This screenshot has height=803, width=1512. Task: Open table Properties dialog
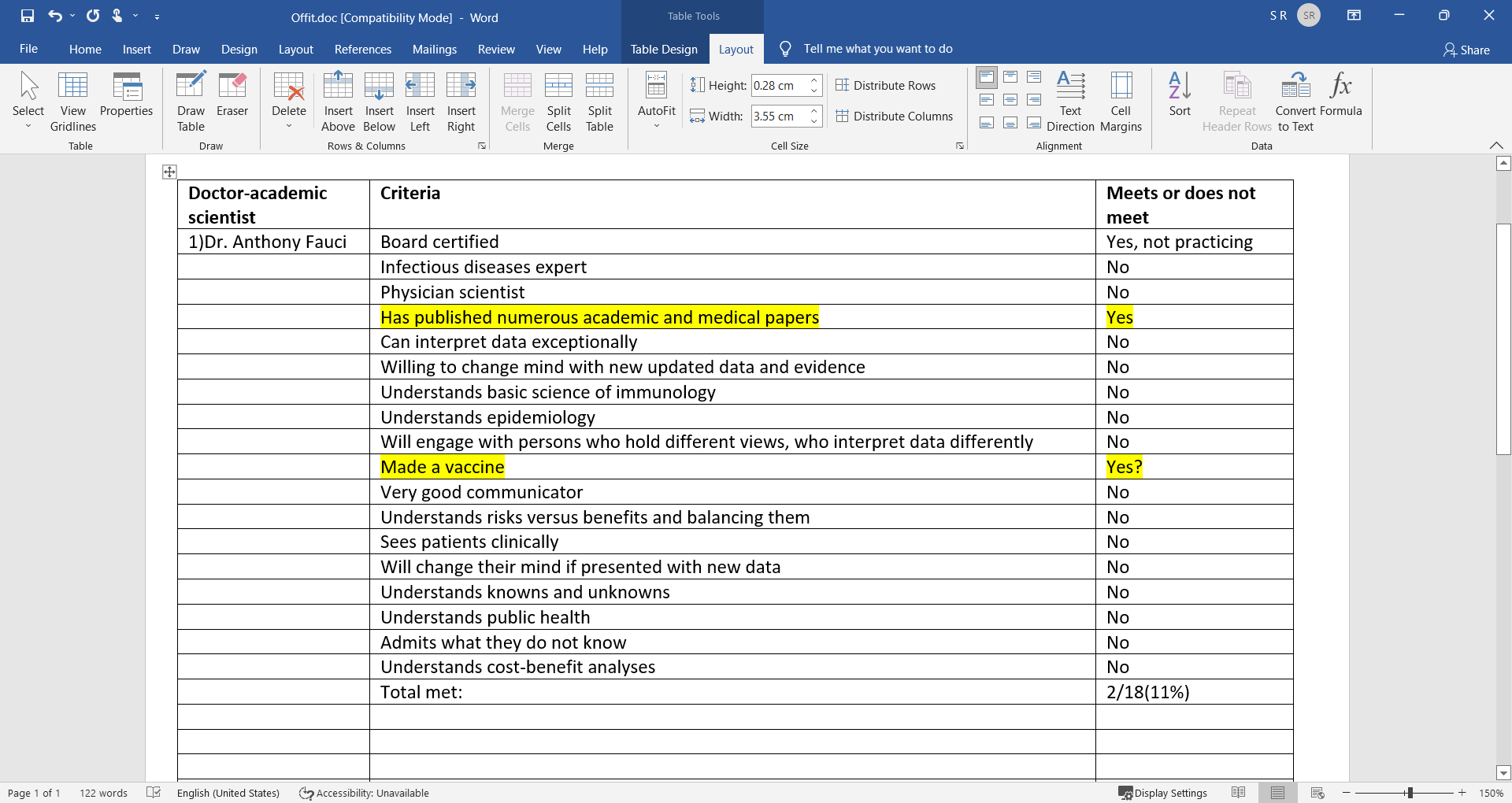(126, 94)
